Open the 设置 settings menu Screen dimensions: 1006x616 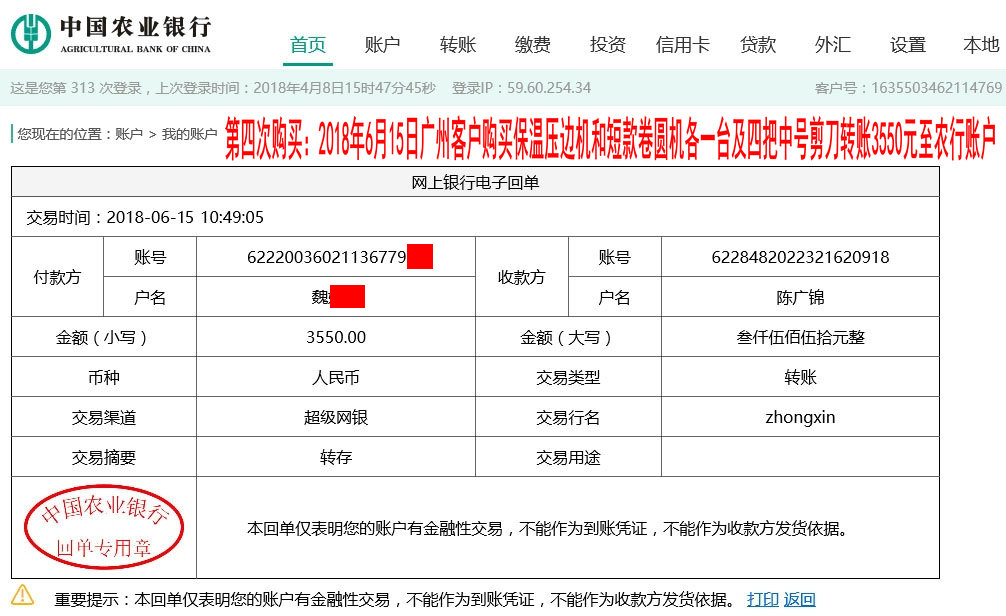(x=906, y=43)
